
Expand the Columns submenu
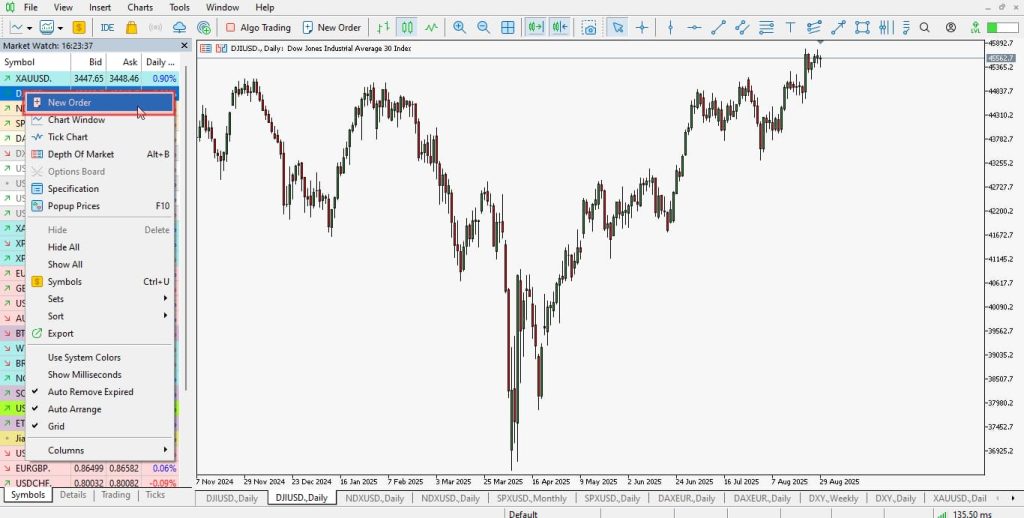[100, 450]
